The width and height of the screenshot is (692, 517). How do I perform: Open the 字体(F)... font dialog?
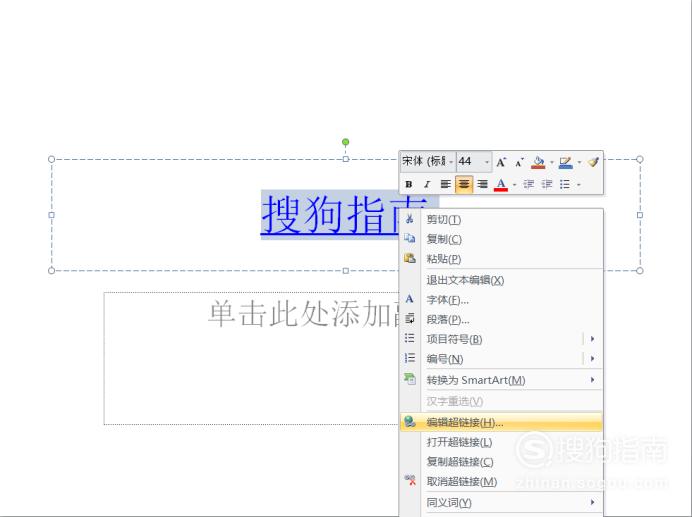(501, 300)
